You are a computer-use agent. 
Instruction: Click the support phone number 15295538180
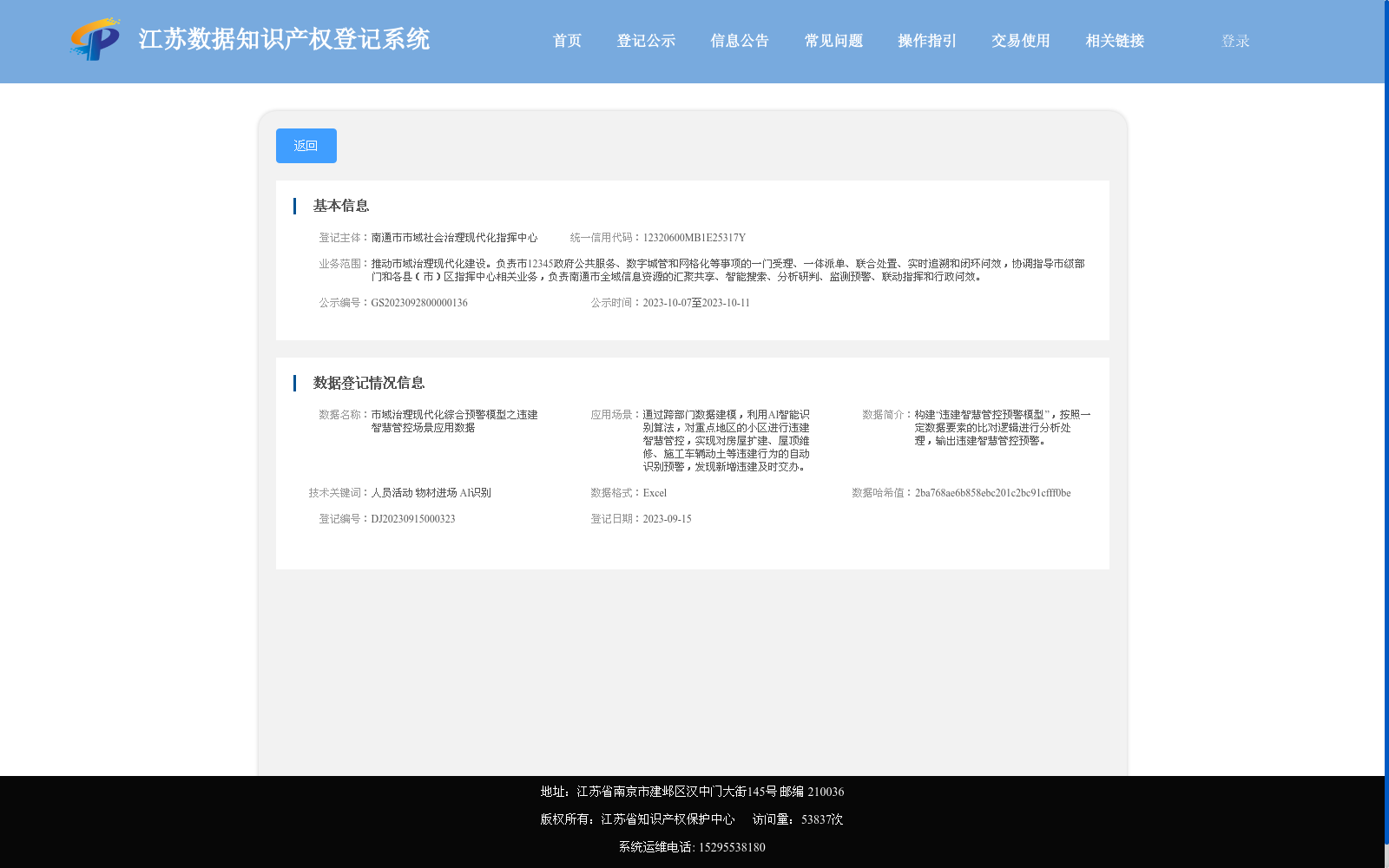(x=732, y=847)
